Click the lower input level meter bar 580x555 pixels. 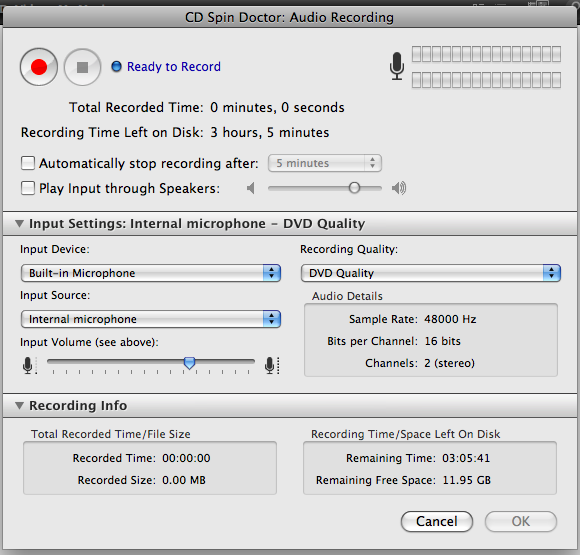[x=486, y=80]
